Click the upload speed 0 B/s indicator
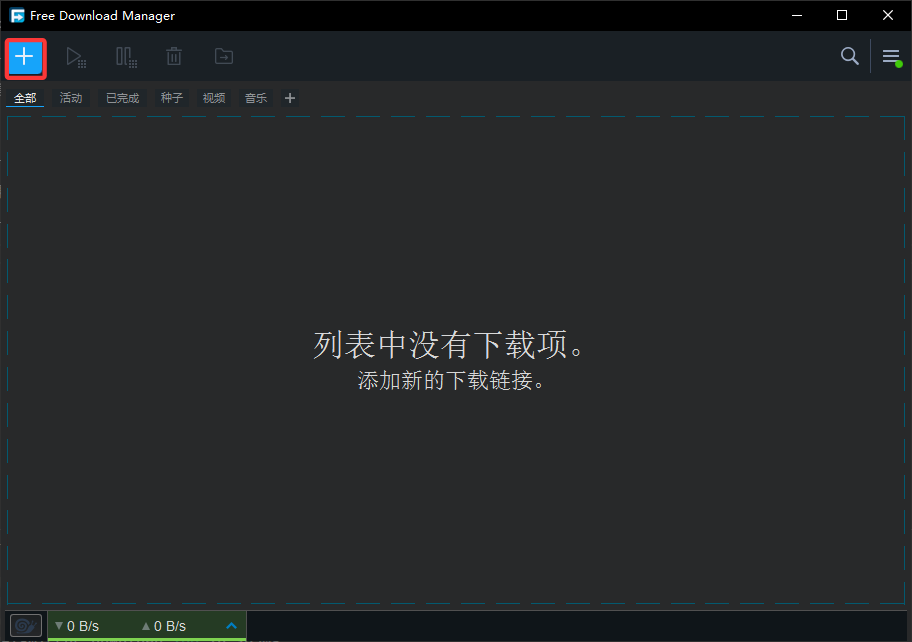The height and width of the screenshot is (642, 912). click(164, 626)
